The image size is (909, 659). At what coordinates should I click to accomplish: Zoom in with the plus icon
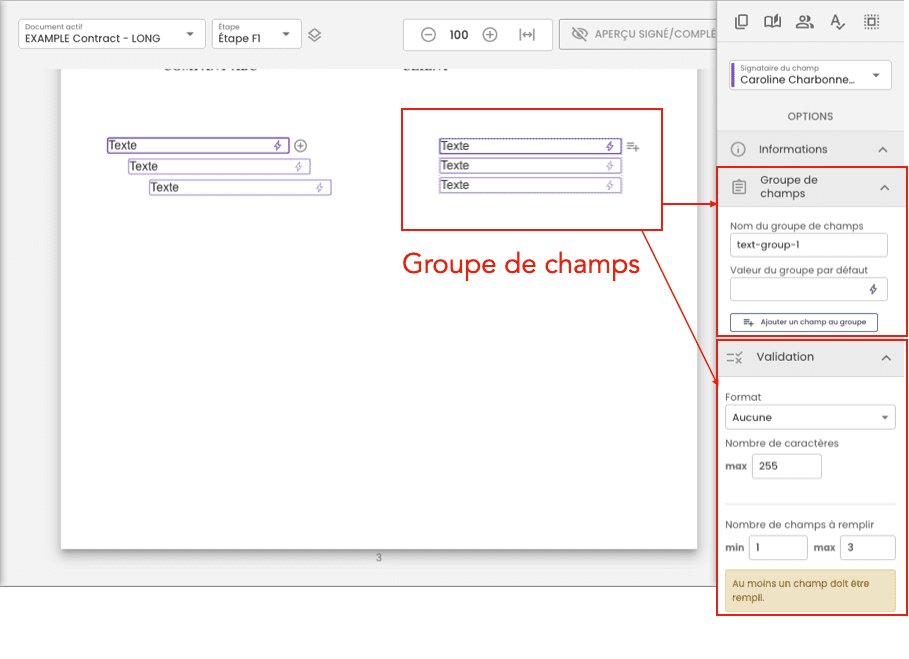point(490,35)
